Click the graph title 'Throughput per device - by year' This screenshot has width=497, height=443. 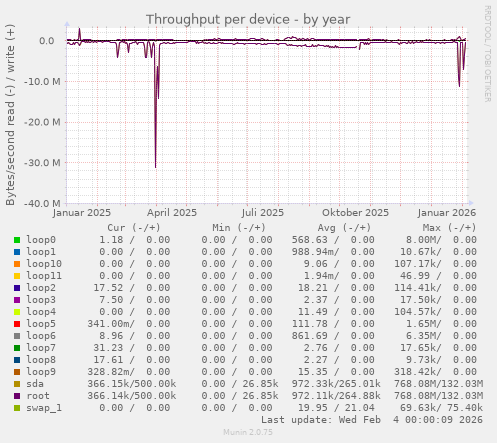(248, 19)
